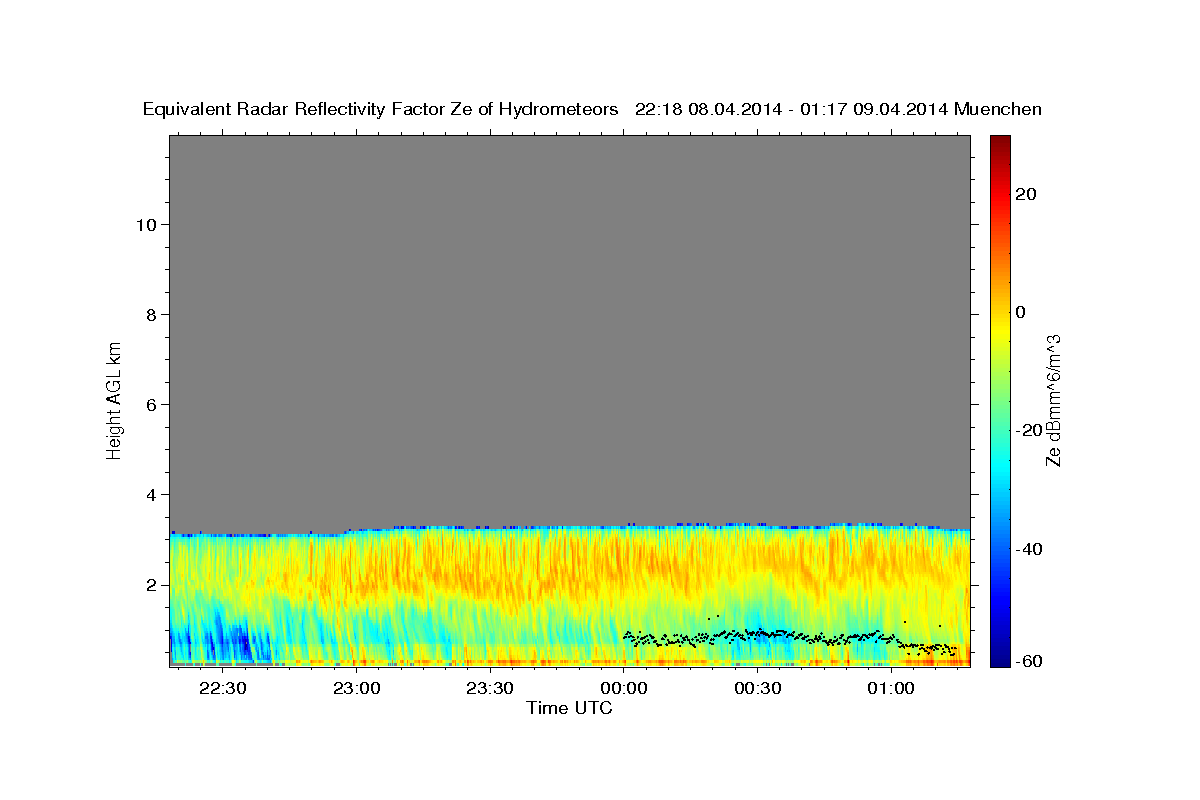
Task: Click the colorbar "20" value label
Action: coord(1025,194)
